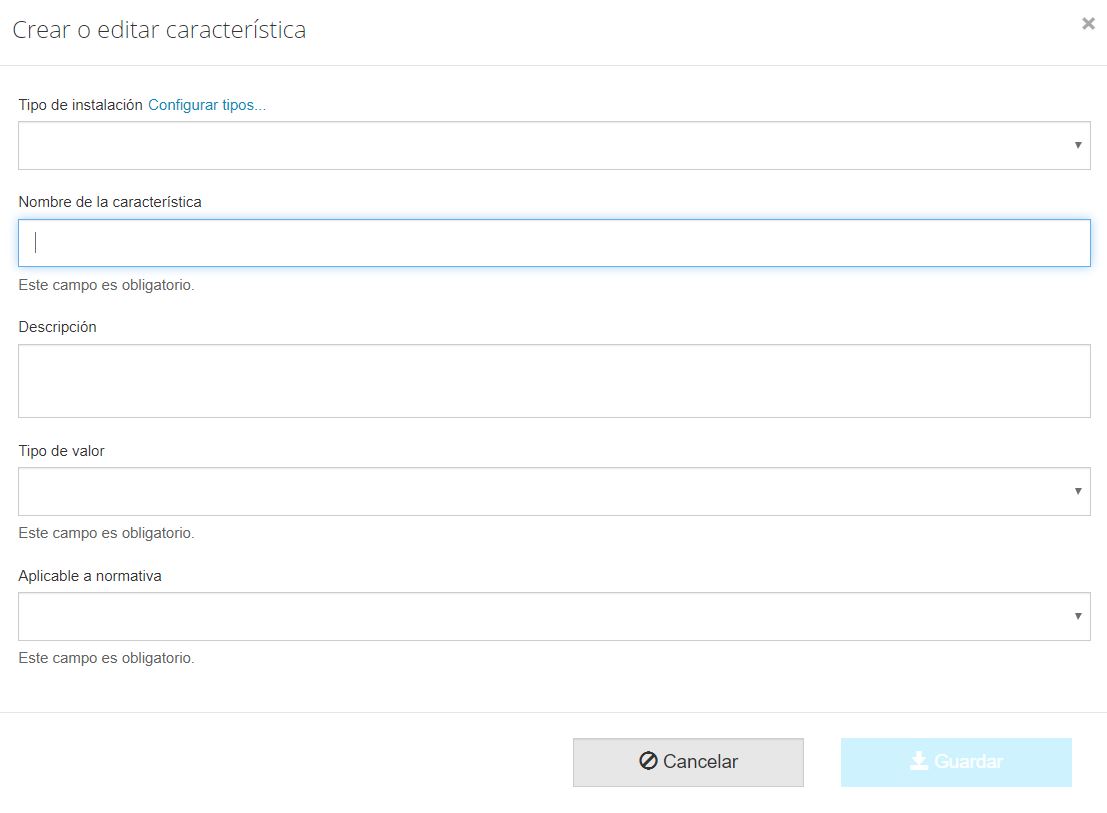Click the Crear o editar característica title

coord(159,30)
